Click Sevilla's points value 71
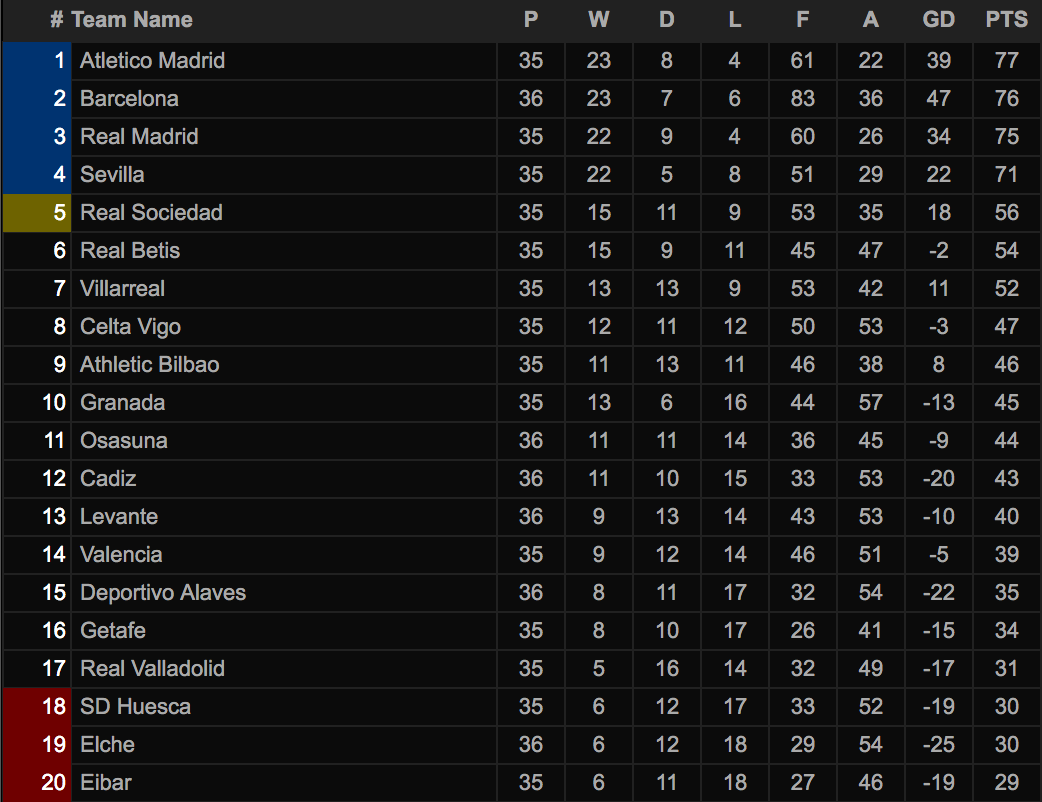The image size is (1042, 802). point(1006,175)
